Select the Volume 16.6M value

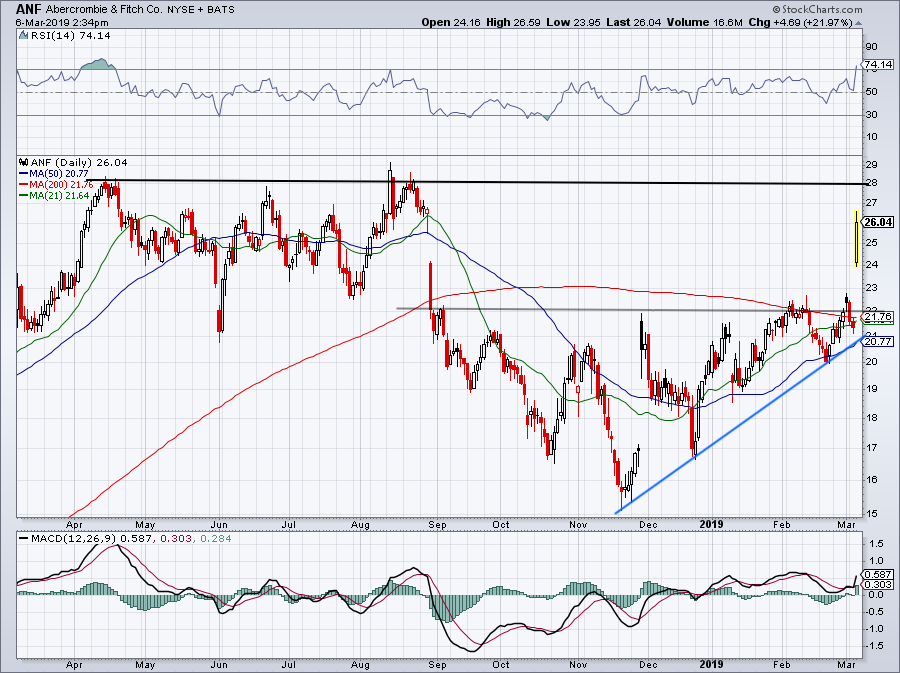[705, 22]
